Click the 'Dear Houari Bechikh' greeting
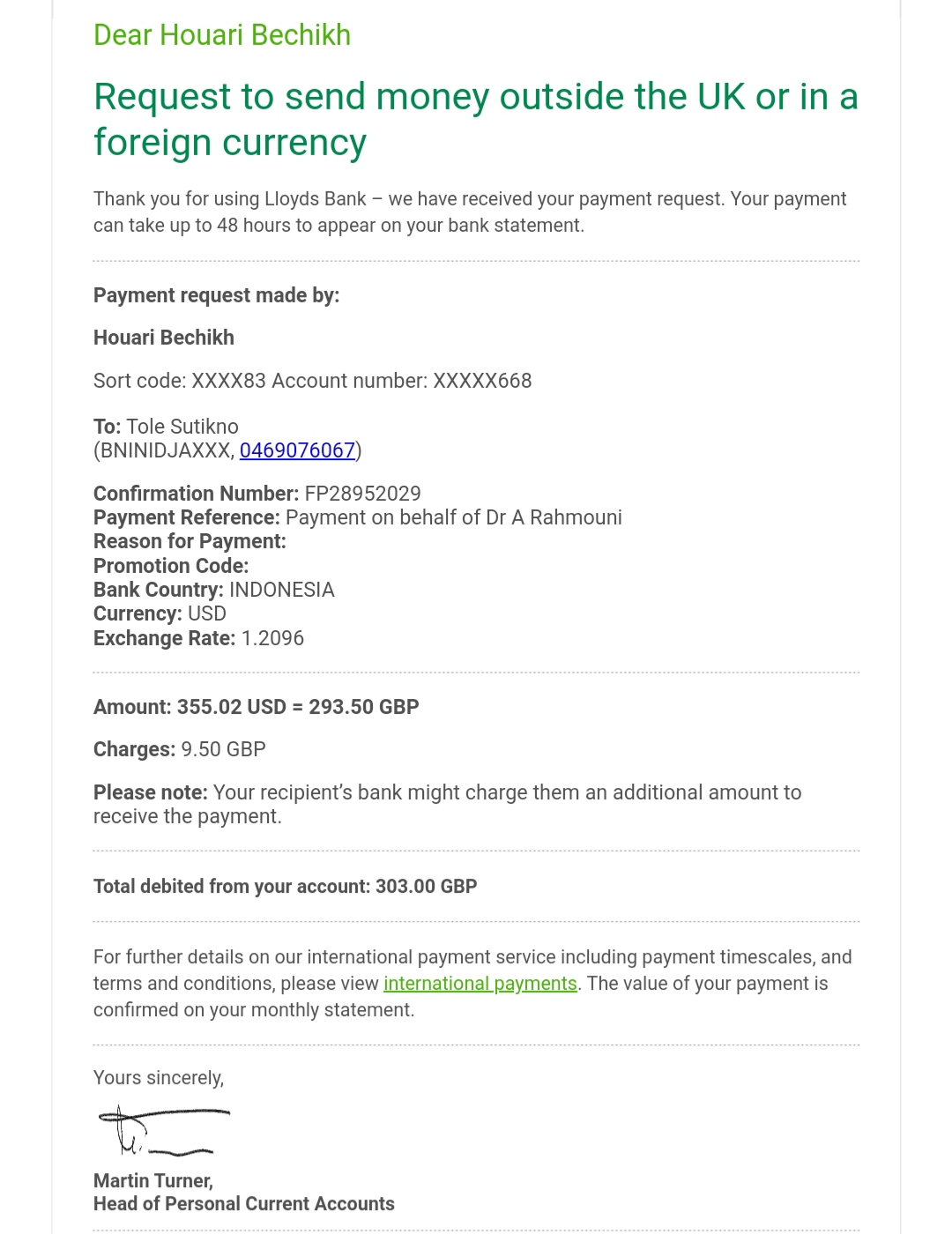This screenshot has width=952, height=1234. pyautogui.click(x=222, y=35)
